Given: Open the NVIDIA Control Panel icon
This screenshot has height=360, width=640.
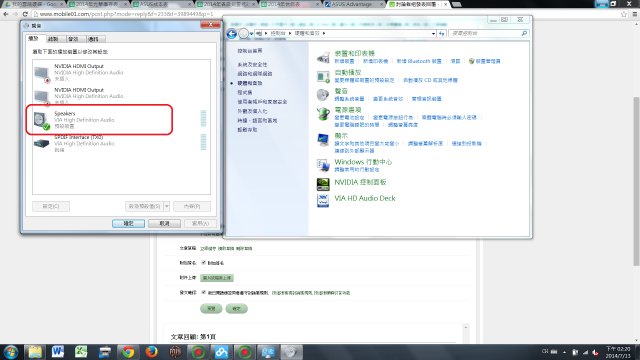Looking at the screenshot, I should coord(323,184).
